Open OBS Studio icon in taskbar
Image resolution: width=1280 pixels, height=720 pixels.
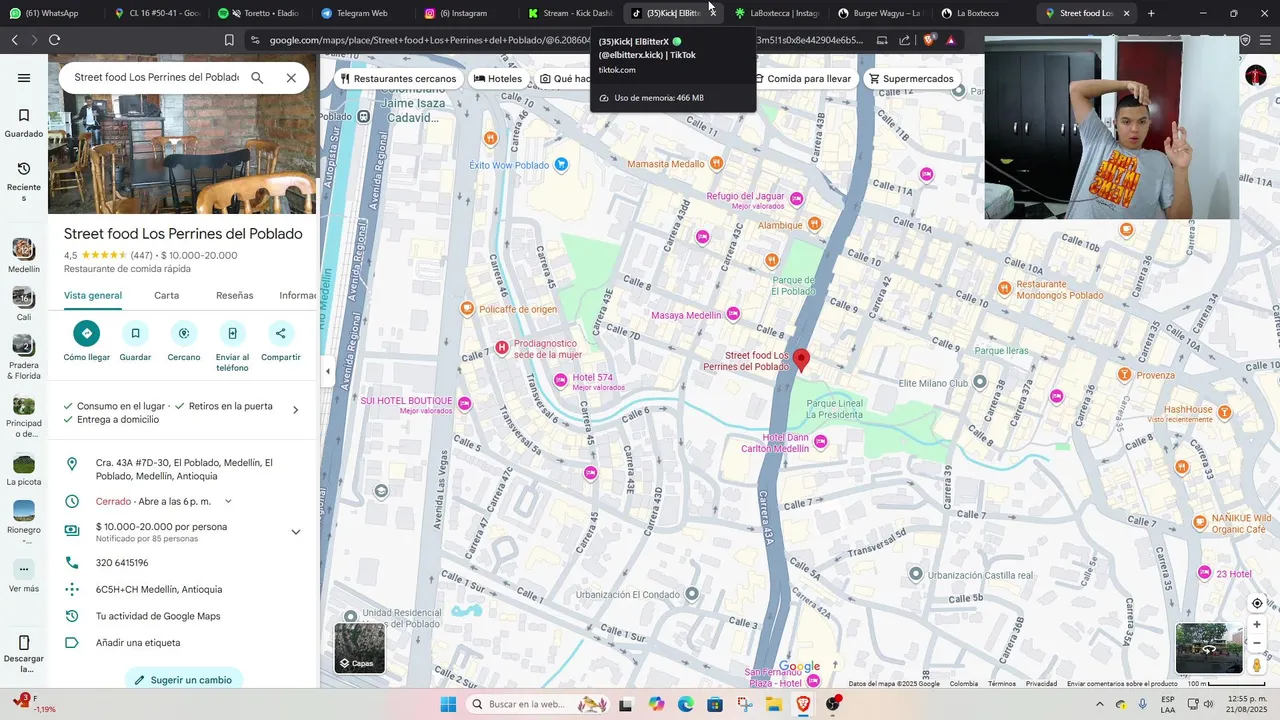point(833,704)
